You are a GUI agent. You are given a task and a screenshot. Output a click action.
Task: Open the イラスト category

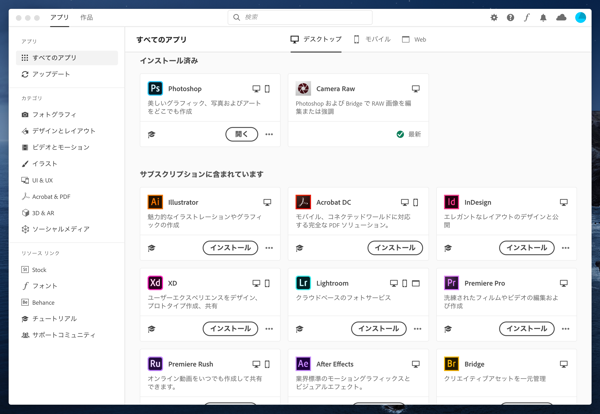(x=39, y=164)
